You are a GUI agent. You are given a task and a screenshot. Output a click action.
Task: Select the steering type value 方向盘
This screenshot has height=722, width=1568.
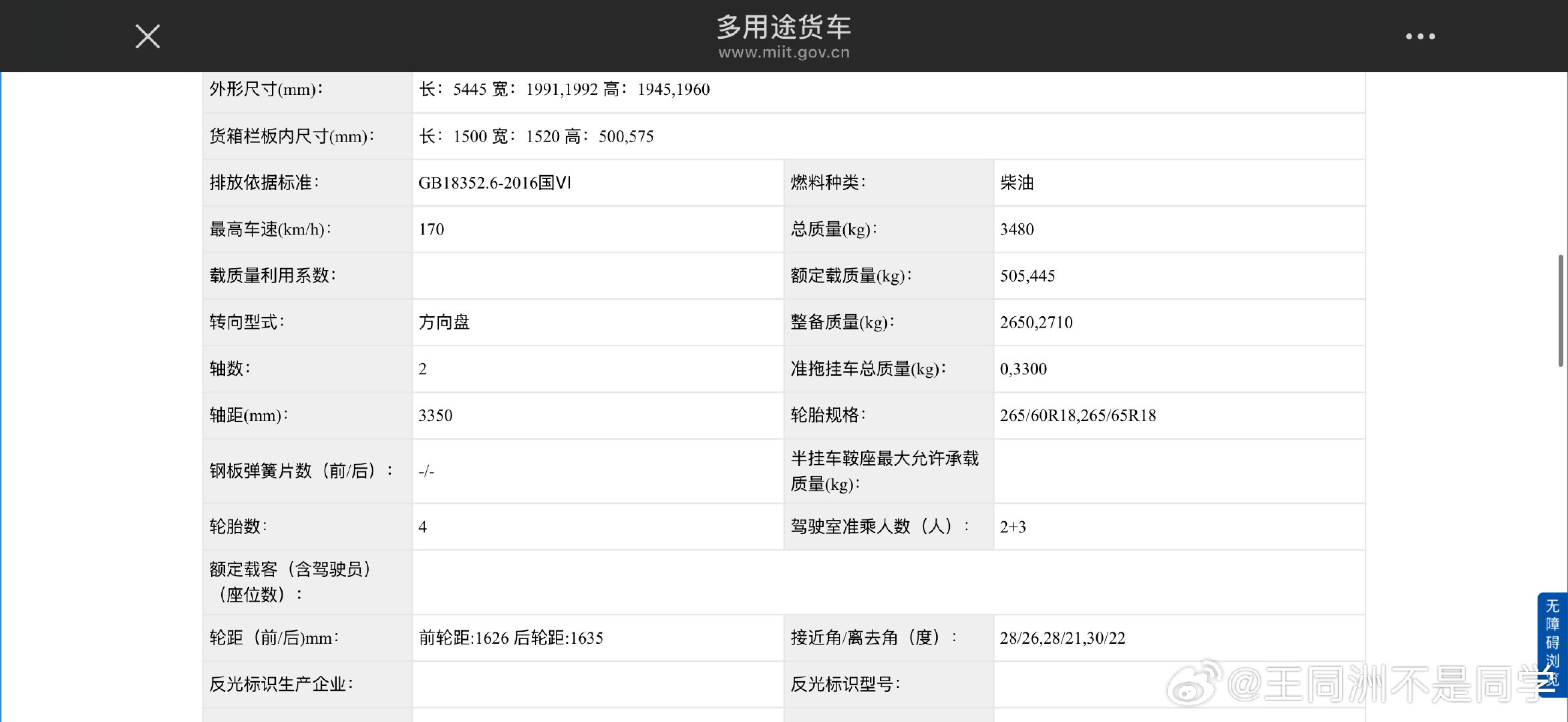pyautogui.click(x=444, y=322)
